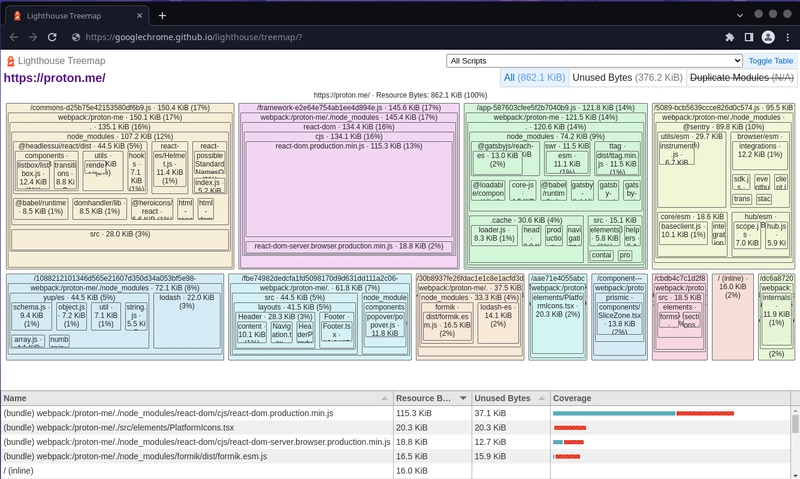Click the schema.js 9.4 KiB block
This screenshot has width=800, height=479.
pyautogui.click(x=32, y=316)
